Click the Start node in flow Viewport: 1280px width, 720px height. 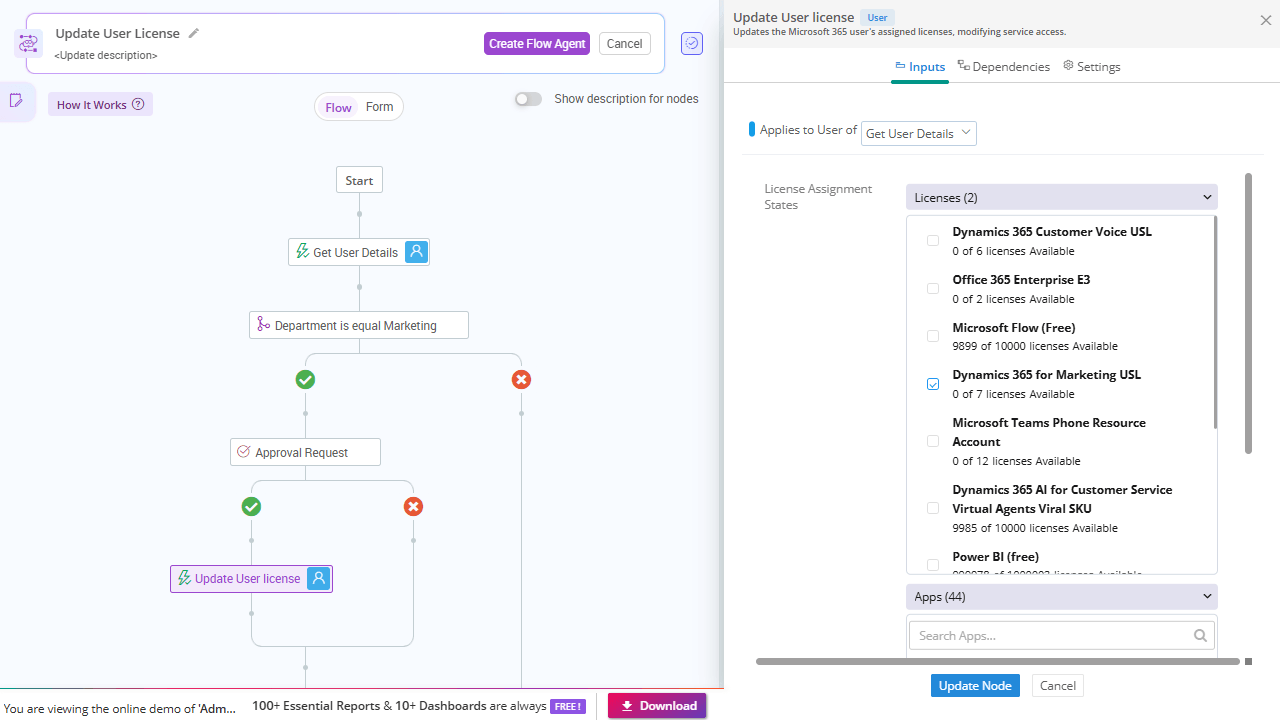359,181
